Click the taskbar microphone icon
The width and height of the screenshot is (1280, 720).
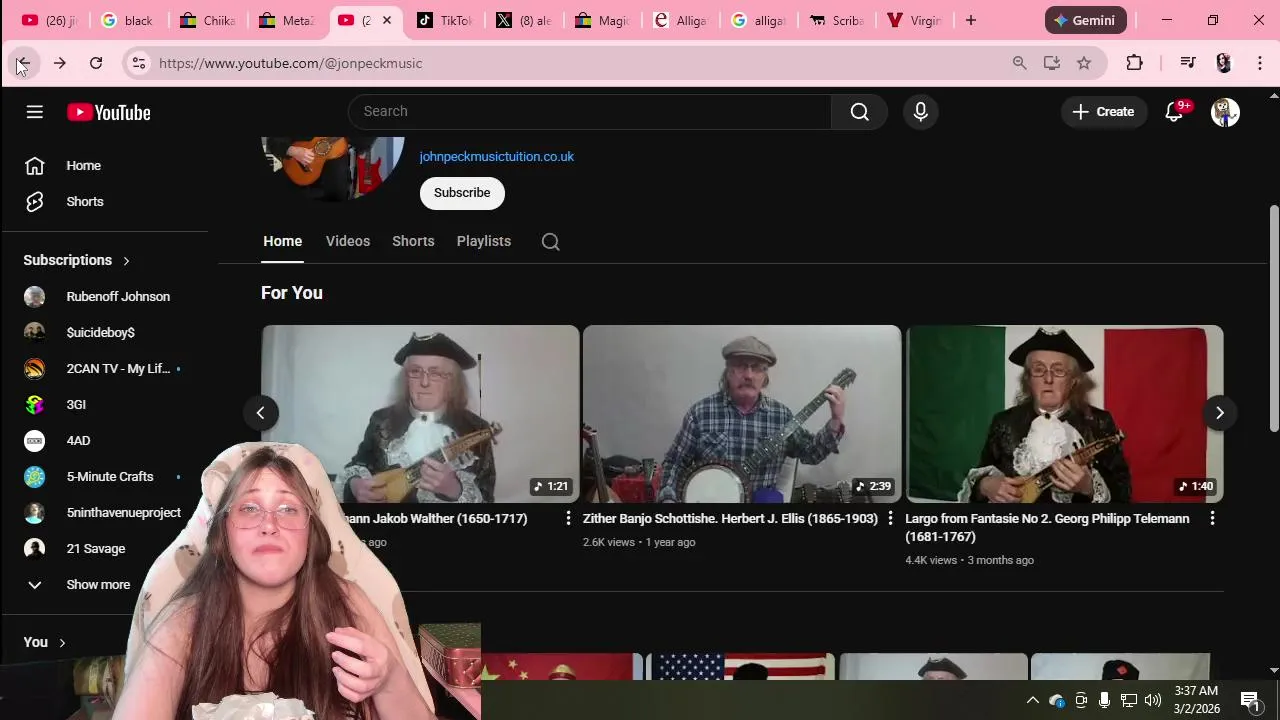(1104, 700)
